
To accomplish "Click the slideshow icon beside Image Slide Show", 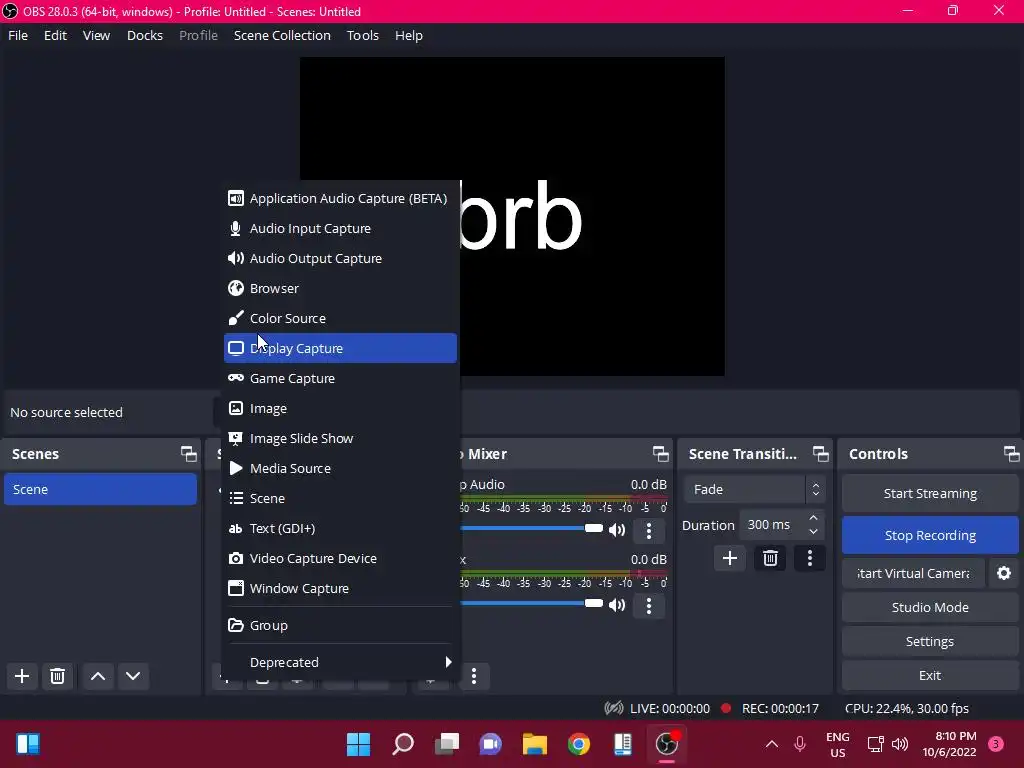I will click(236, 438).
